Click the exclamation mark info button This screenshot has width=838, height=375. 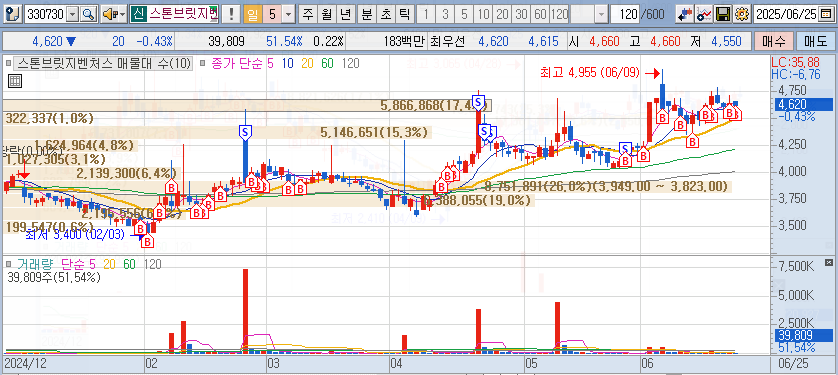pos(231,14)
